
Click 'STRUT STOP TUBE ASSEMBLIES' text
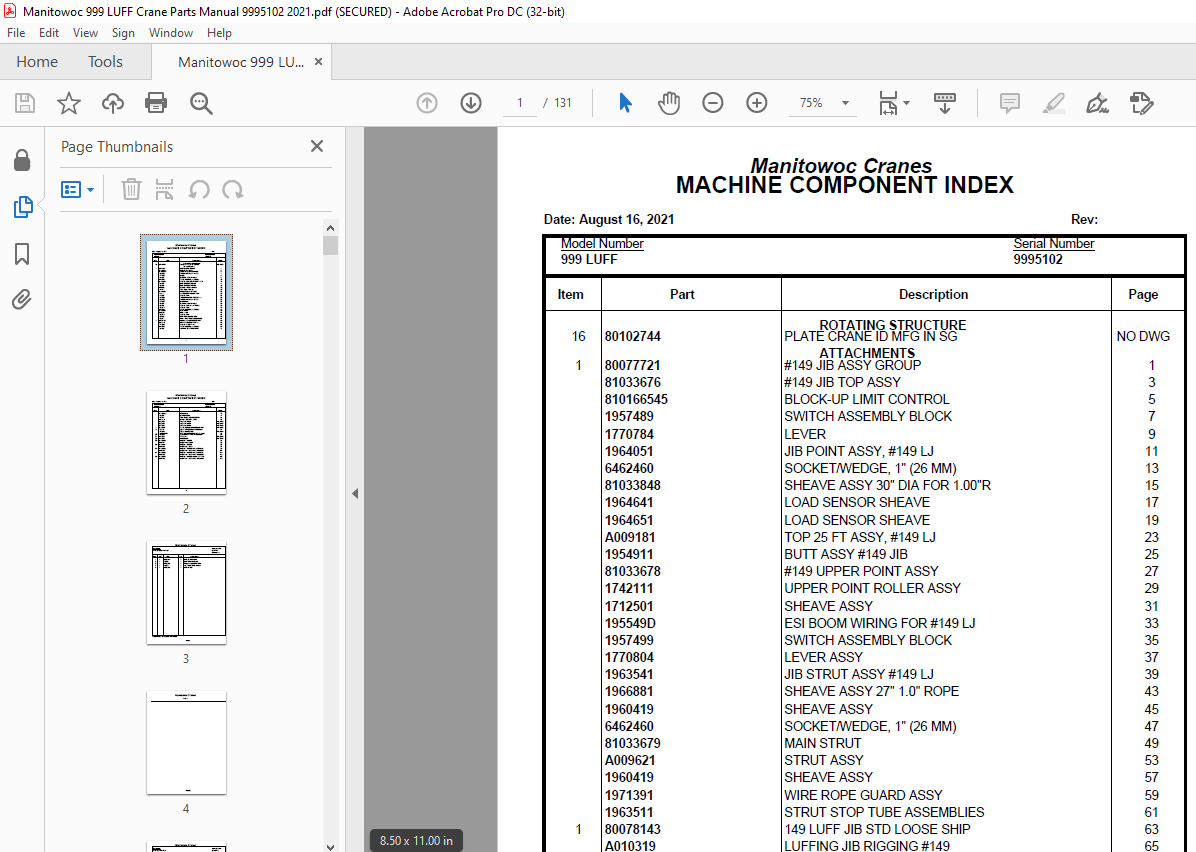pyautogui.click(x=884, y=812)
